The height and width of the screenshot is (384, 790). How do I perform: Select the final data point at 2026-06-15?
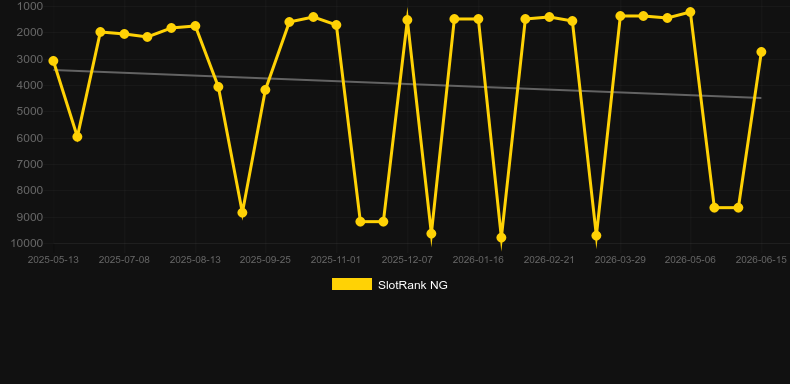(761, 52)
